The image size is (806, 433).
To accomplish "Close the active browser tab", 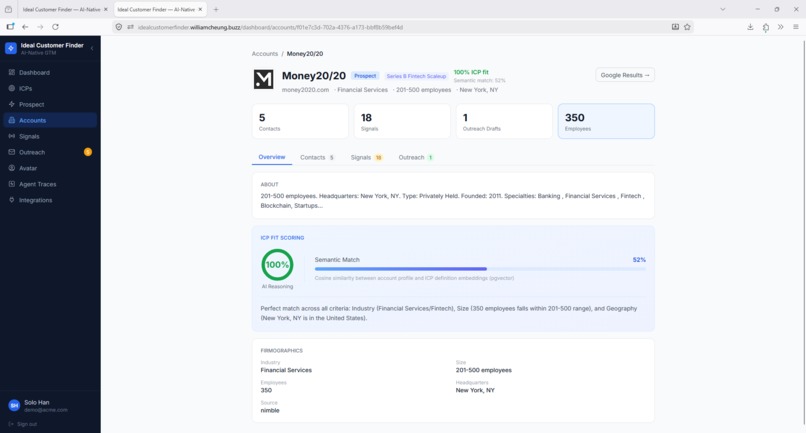I will pos(200,9).
